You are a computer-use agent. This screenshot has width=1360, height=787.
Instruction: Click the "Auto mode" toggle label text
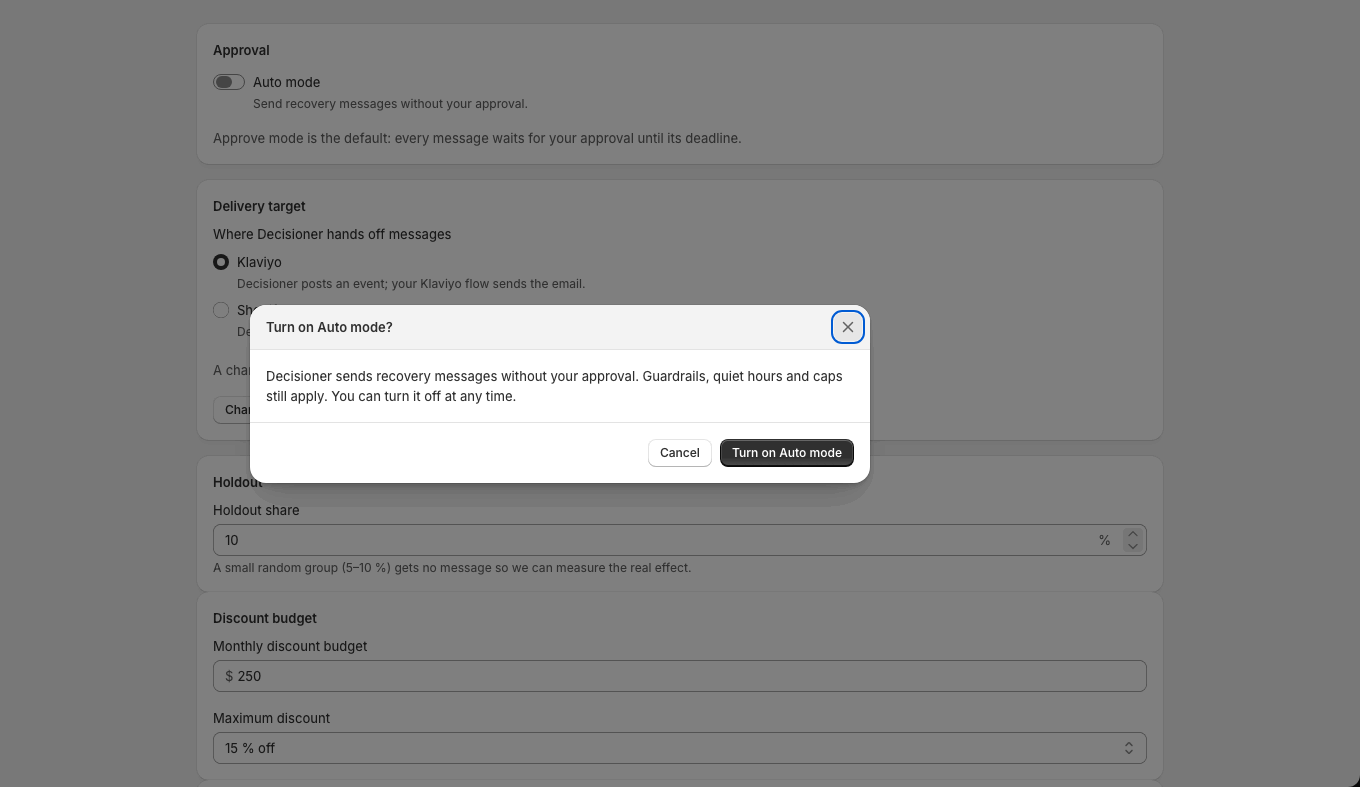click(x=286, y=82)
